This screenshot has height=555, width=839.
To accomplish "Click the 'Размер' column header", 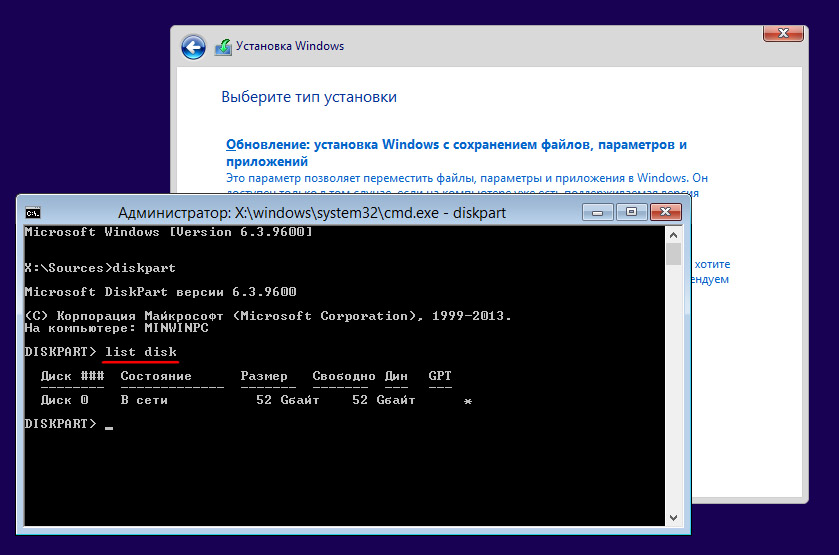I will 264,376.
